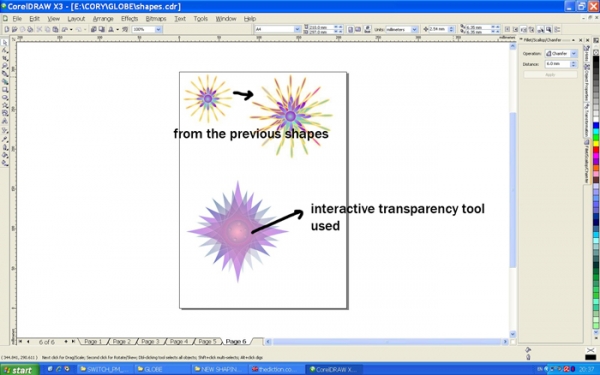Screen dimensions: 600x375
Task: Select the Rectangle tool
Action: pyautogui.click(x=5, y=90)
